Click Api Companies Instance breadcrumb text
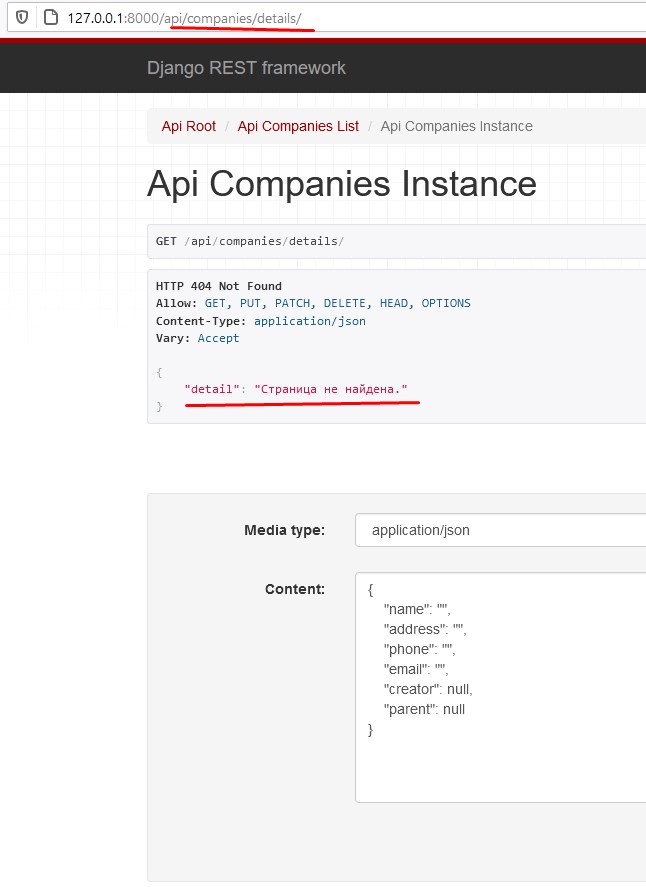This screenshot has height=887, width=646. click(x=456, y=126)
